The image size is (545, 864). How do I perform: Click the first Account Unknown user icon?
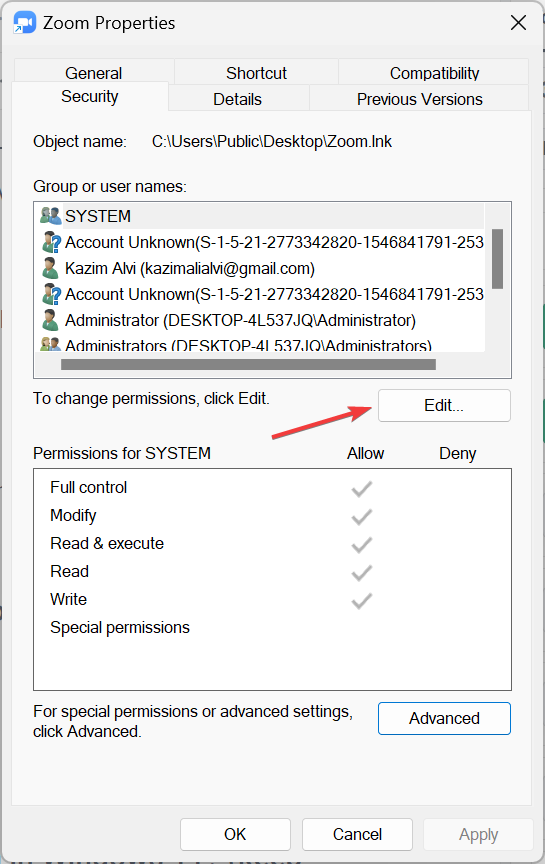51,242
